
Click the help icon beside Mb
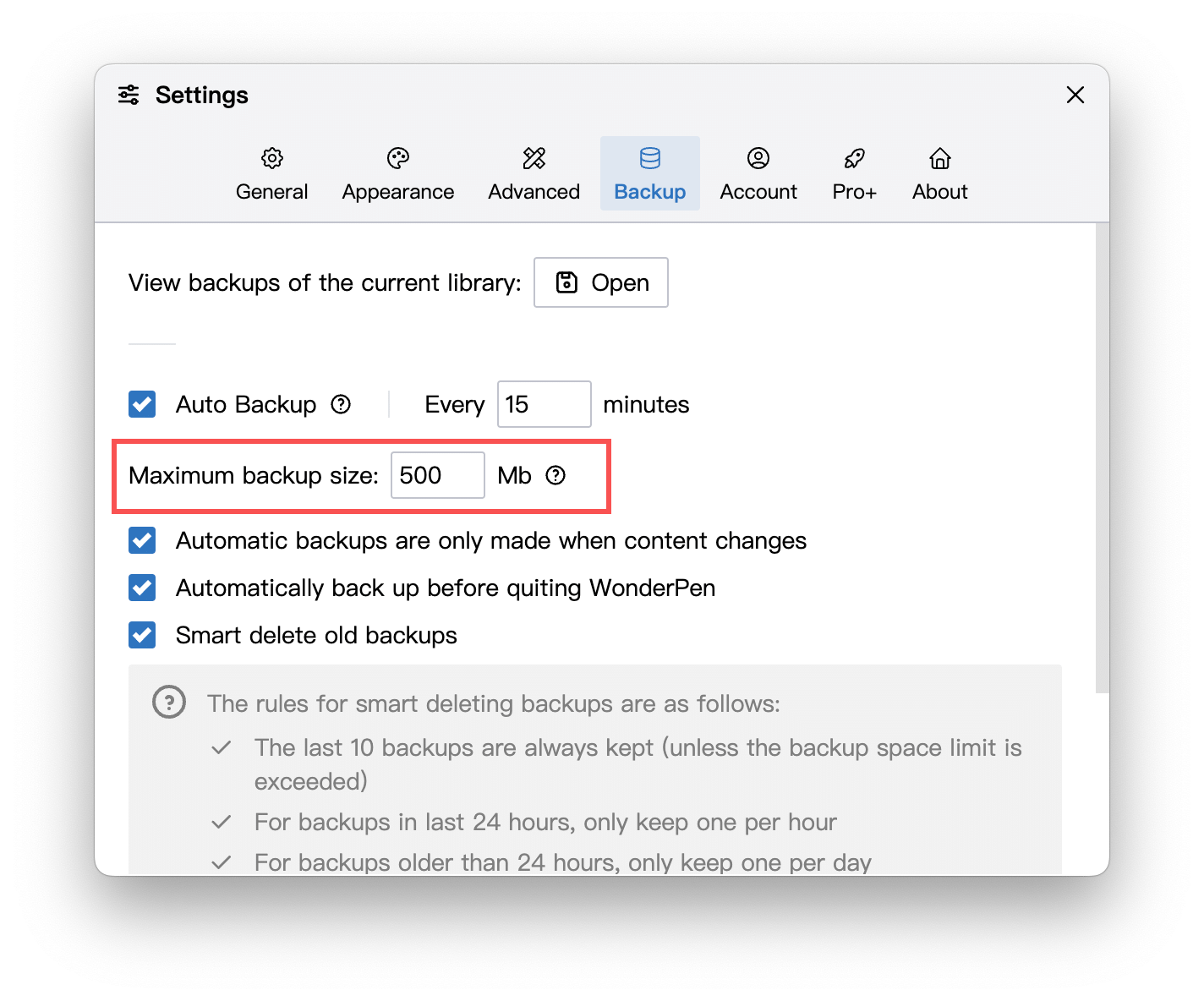[555, 475]
